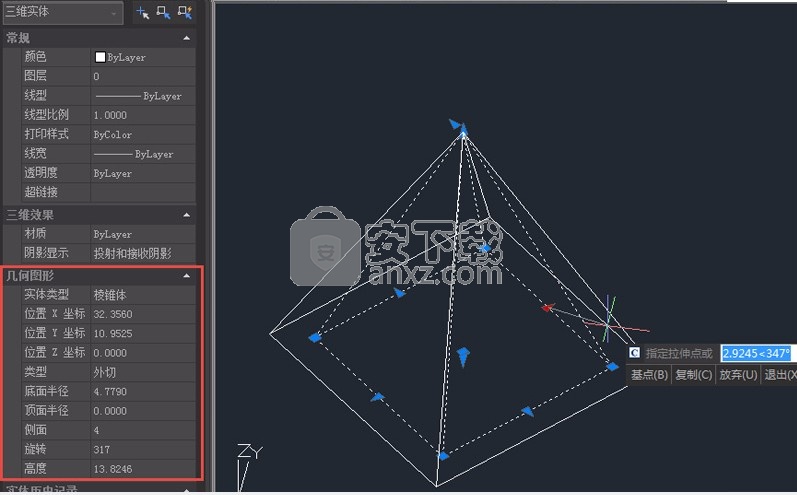Click 放弃(U) to undo
Viewport: 797px width, 495px height.
click(x=738, y=375)
